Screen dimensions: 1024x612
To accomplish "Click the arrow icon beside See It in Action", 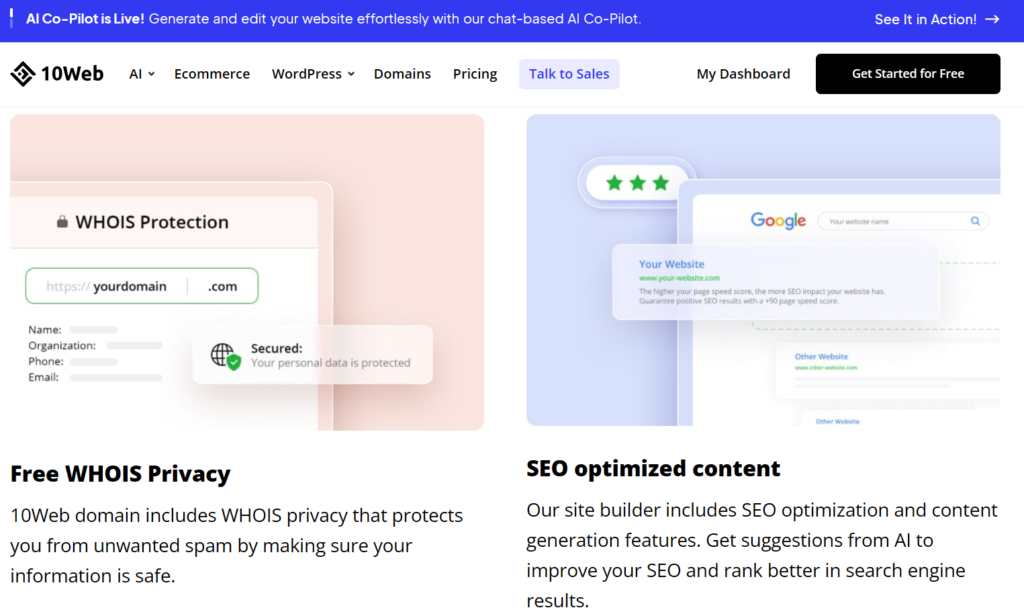I will click(x=992, y=20).
